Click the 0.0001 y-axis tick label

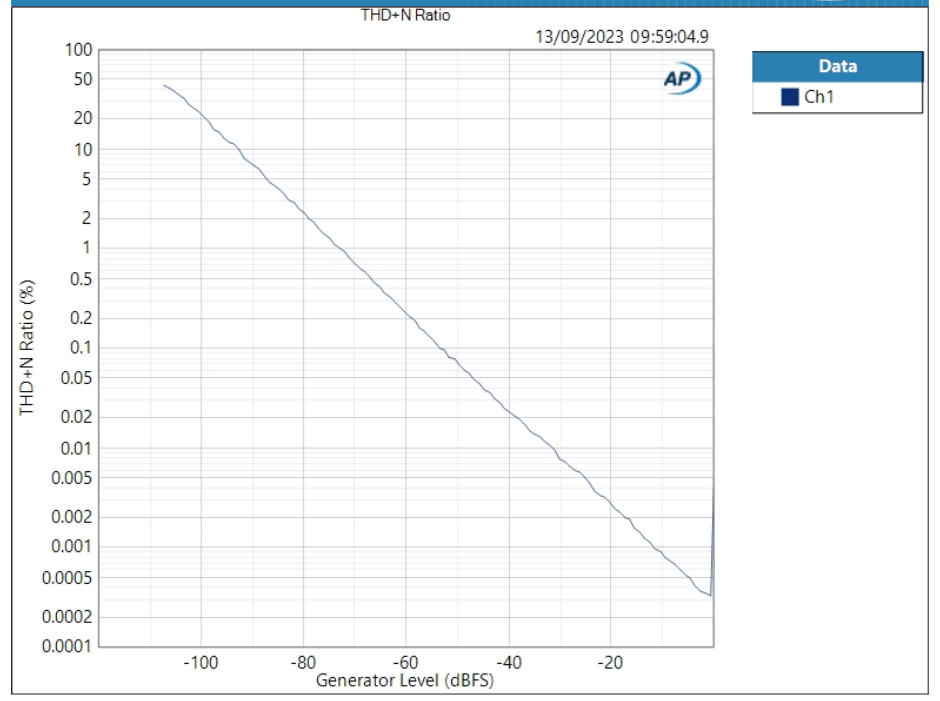(67, 646)
